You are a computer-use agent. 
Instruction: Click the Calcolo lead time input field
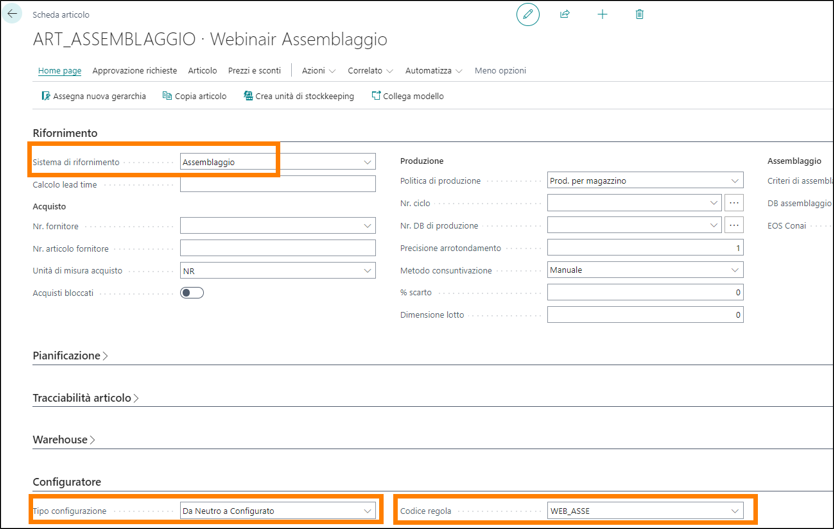point(277,184)
